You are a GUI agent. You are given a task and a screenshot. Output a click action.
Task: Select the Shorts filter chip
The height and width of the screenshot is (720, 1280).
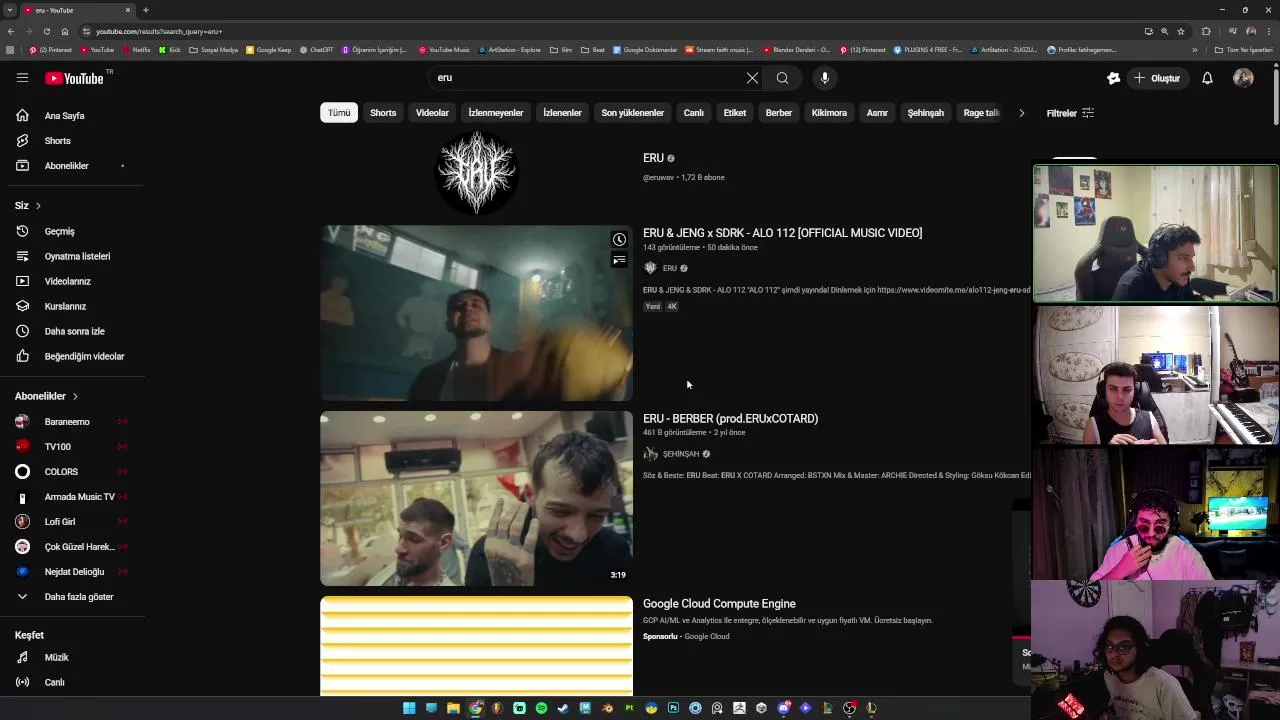click(x=383, y=113)
